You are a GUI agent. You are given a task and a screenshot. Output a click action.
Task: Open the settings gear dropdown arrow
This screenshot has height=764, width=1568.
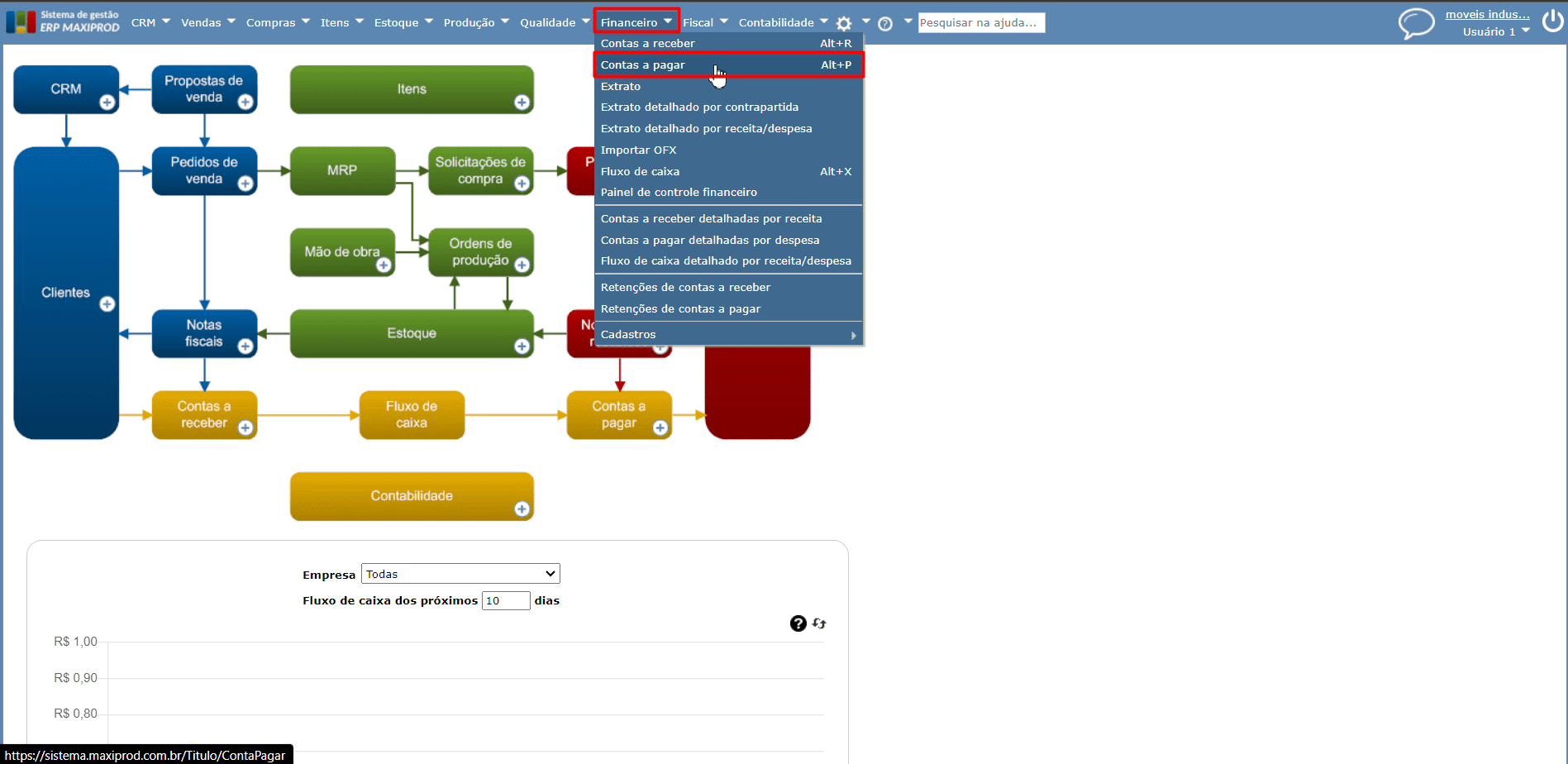(x=865, y=21)
